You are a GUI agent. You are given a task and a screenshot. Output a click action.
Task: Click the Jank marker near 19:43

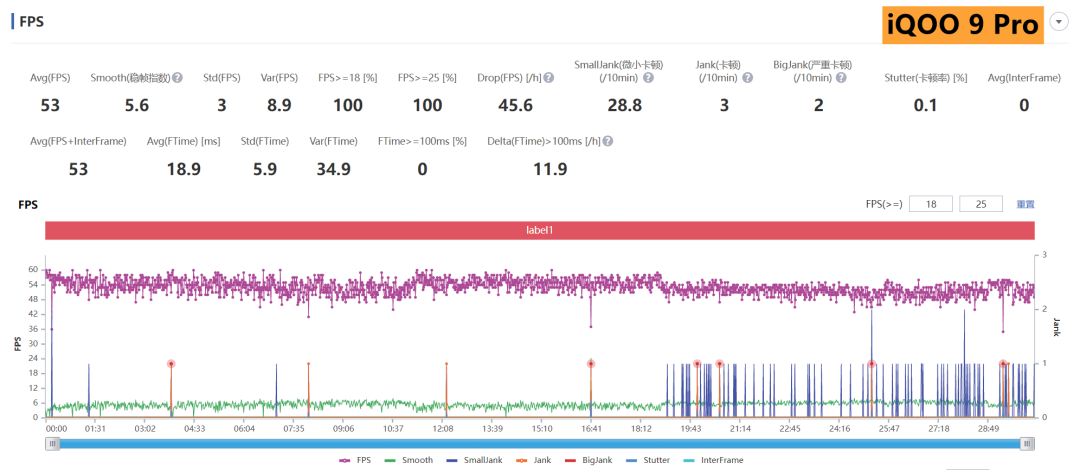697,364
